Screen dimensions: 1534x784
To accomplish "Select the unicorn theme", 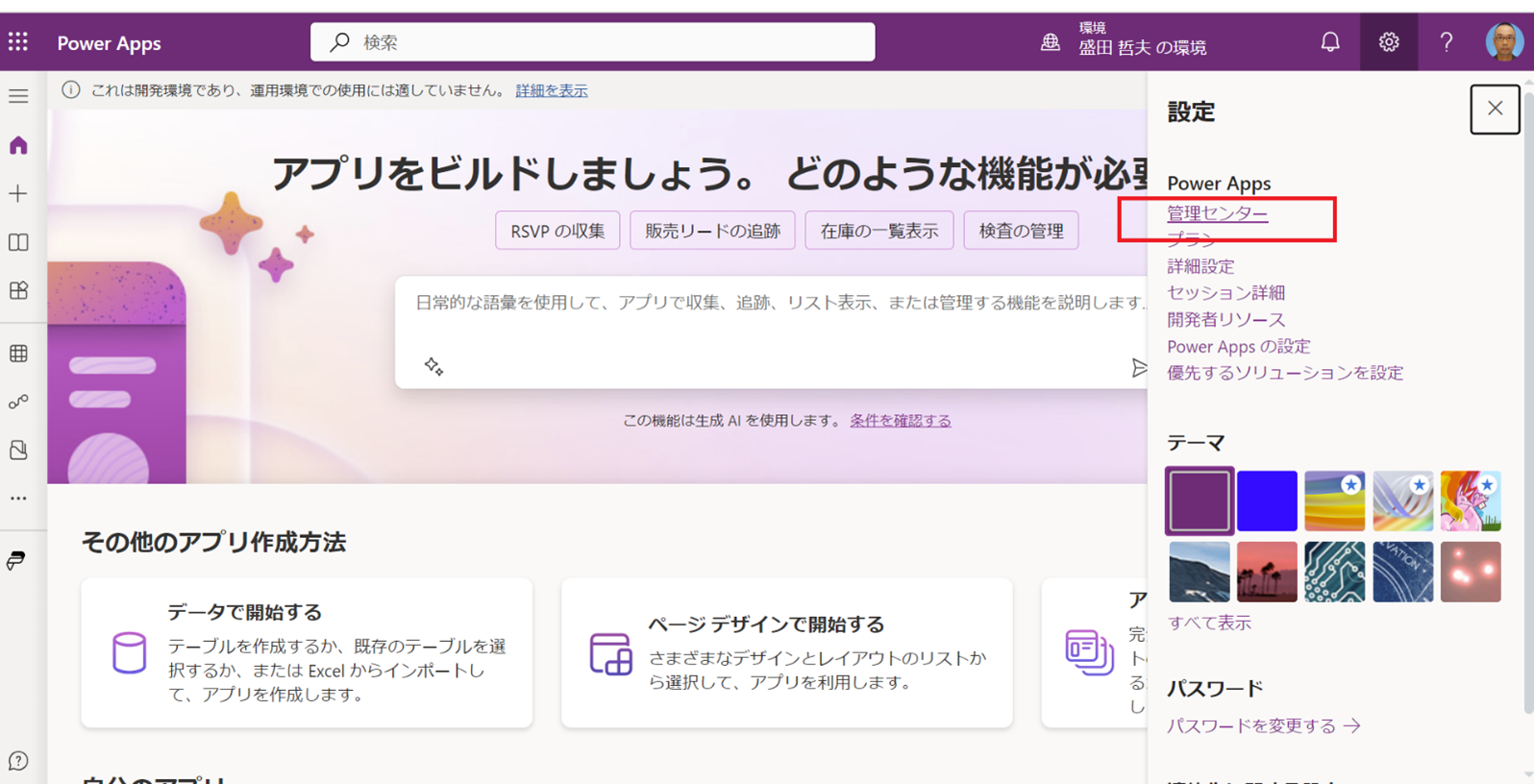I will click(x=1471, y=501).
